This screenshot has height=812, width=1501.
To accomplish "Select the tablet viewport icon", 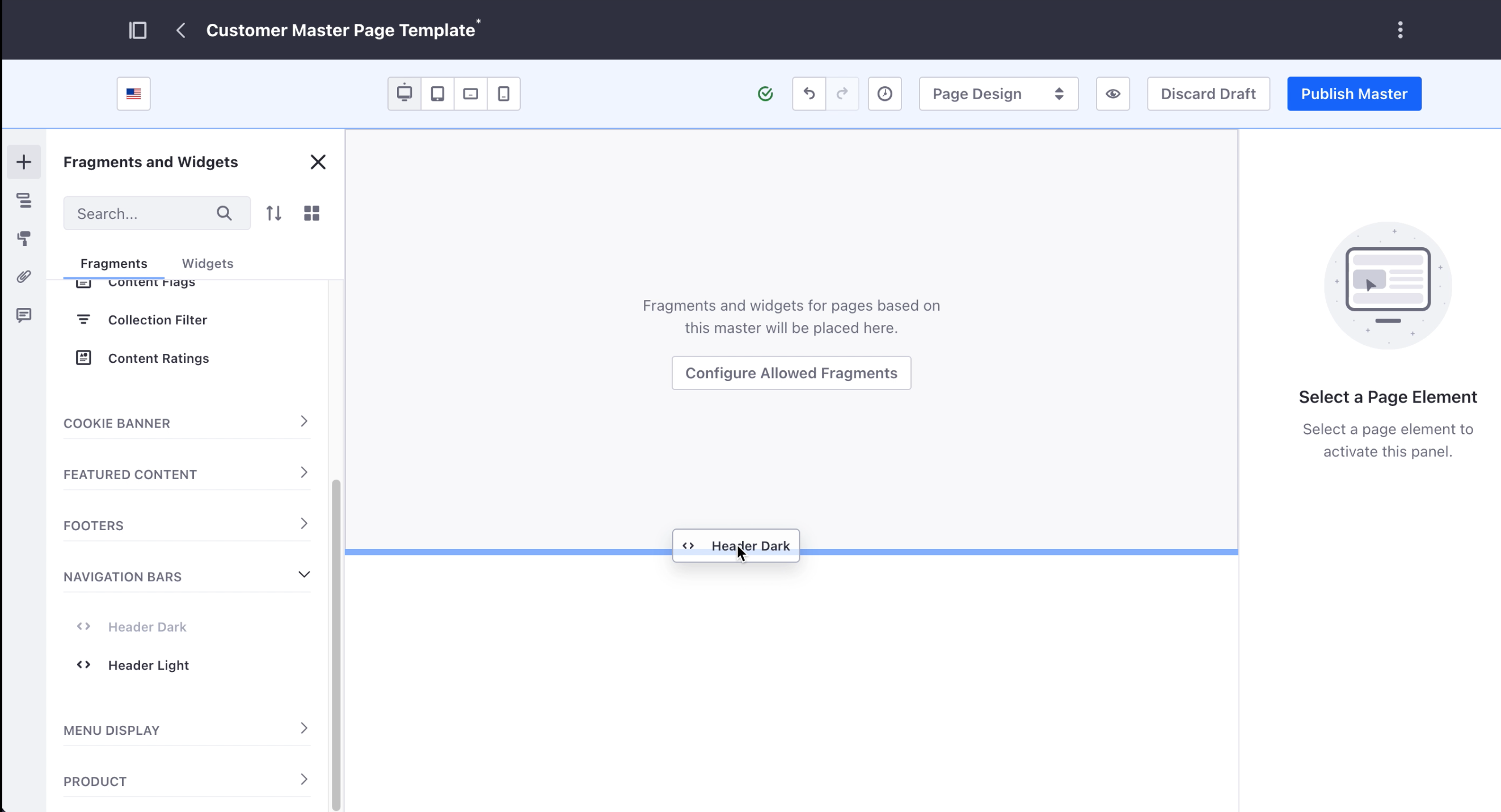I will 437,93.
